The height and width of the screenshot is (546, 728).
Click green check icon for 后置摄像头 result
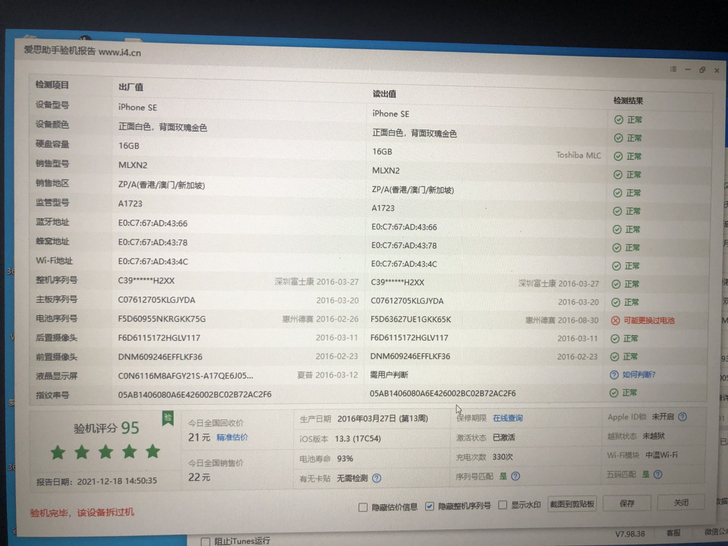coord(615,338)
